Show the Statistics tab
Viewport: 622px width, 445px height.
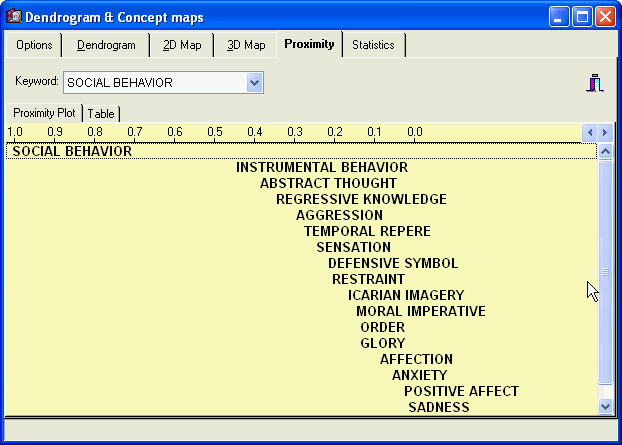[373, 45]
